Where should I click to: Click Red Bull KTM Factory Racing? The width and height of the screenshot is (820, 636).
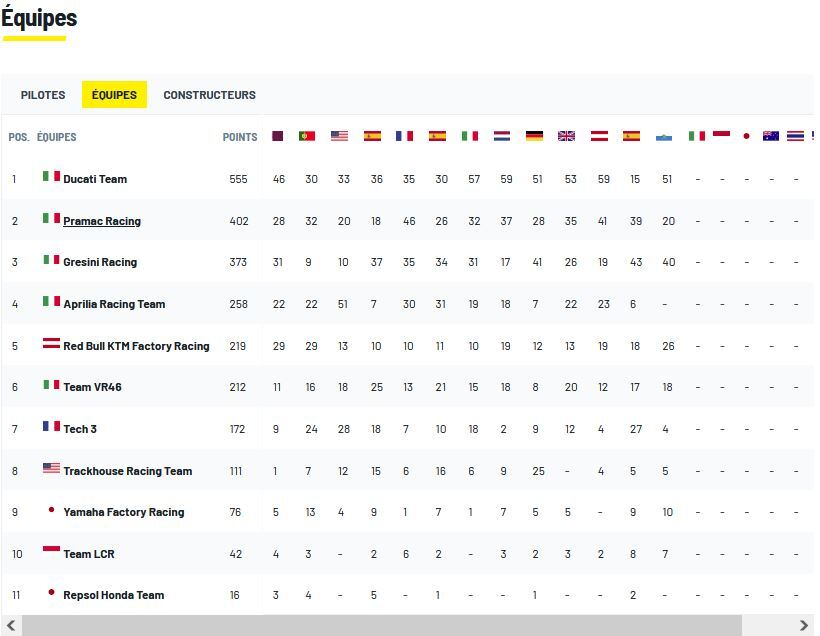pos(136,346)
